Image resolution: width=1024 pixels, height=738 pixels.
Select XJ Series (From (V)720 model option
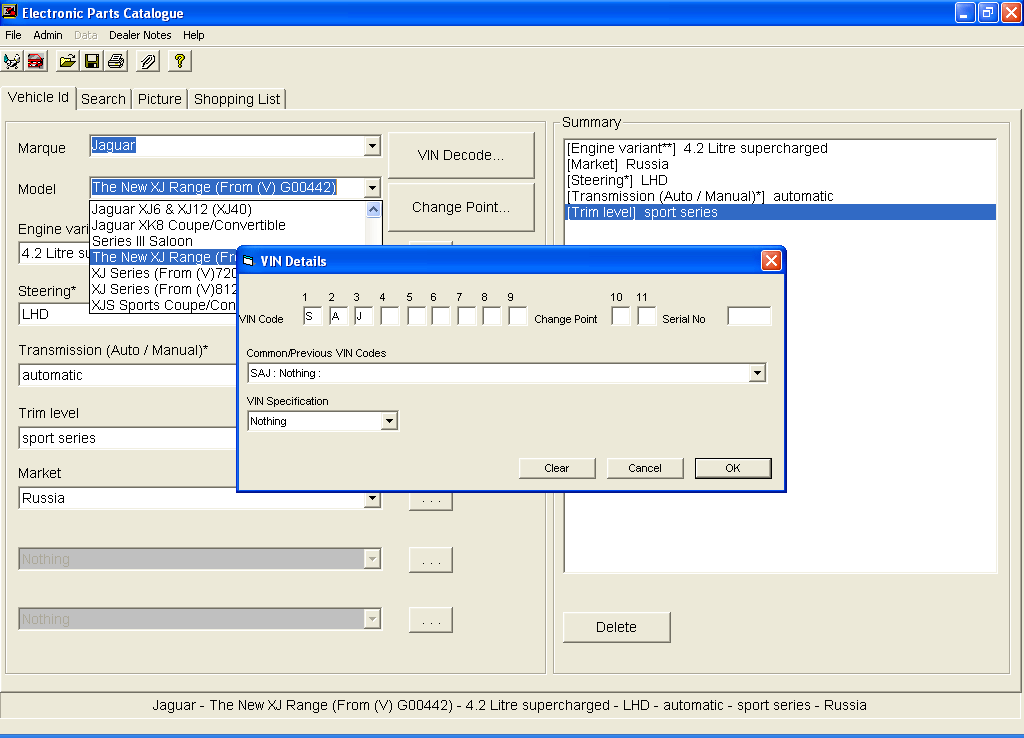[165, 273]
